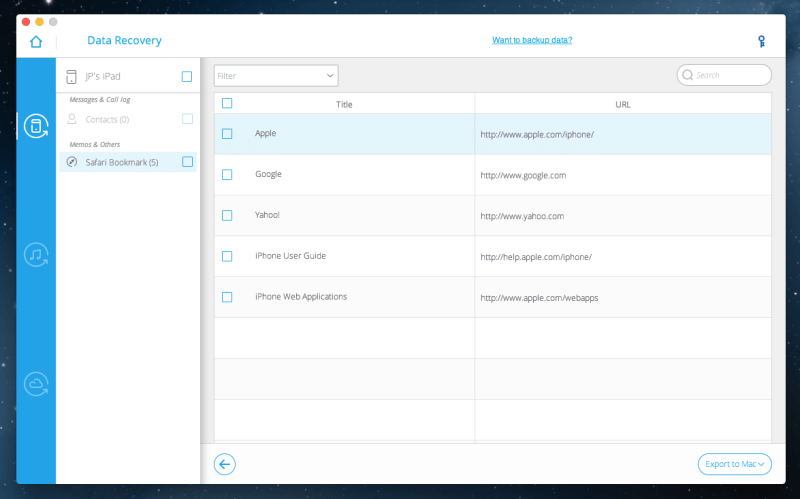The width and height of the screenshot is (800, 499).
Task: Check the Apple bookmark row checkbox
Action: tap(227, 134)
